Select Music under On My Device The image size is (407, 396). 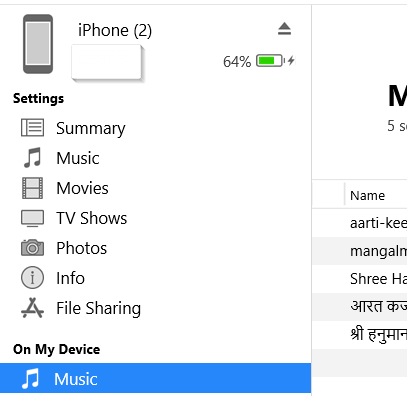point(155,378)
